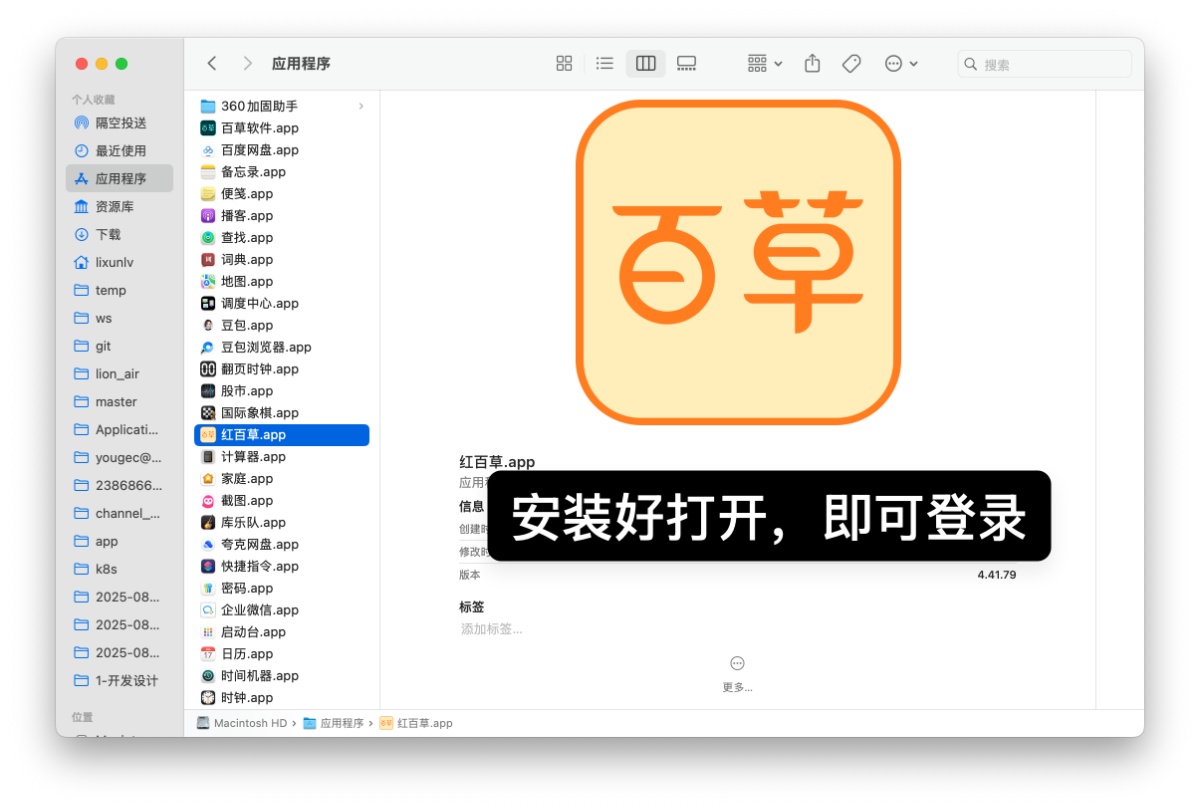Select 密码.app in the list
The height and width of the screenshot is (810, 1200).
click(282, 588)
